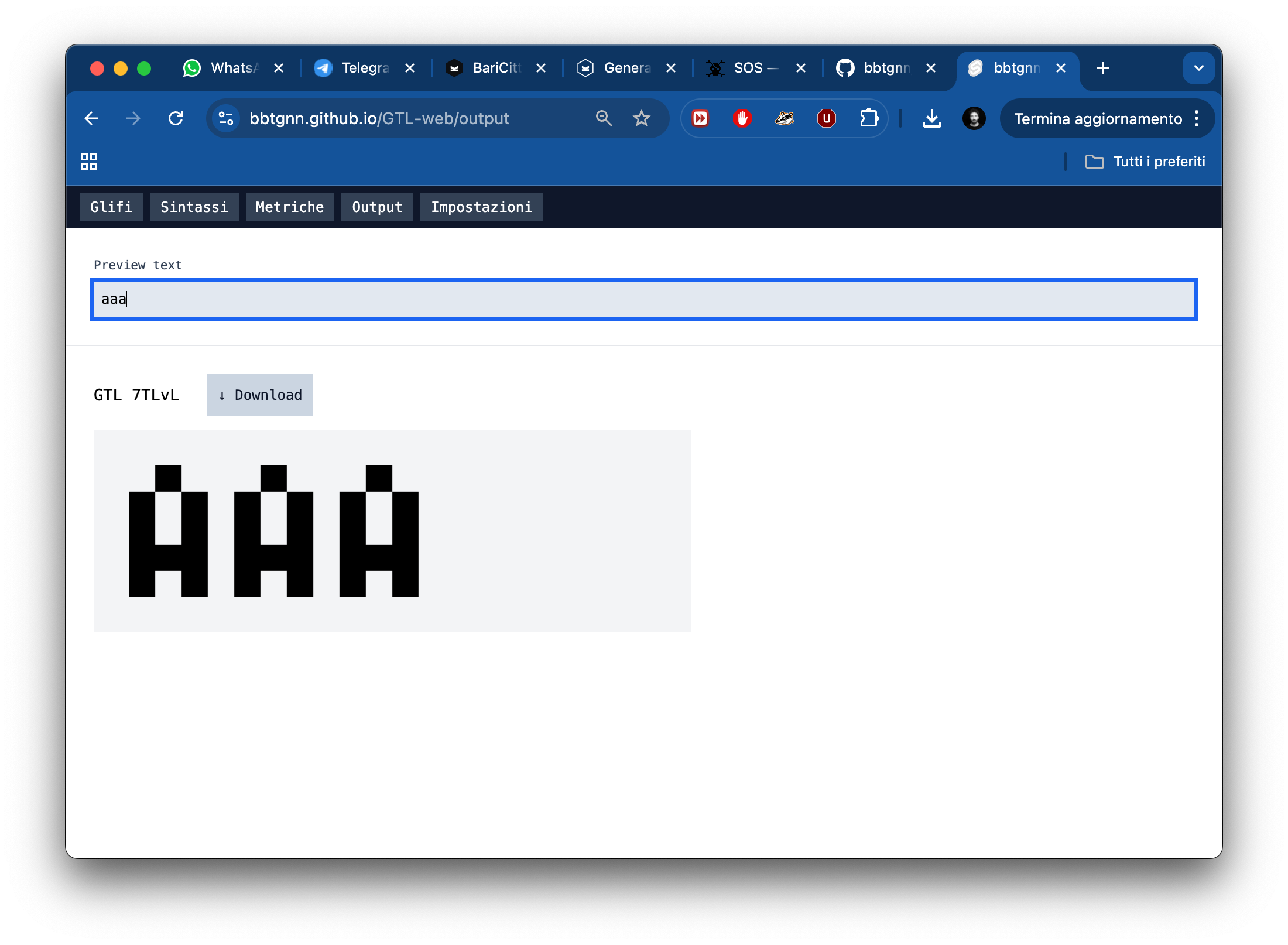Show browser downloads
Image resolution: width=1288 pixels, height=945 pixels.
tap(932, 119)
